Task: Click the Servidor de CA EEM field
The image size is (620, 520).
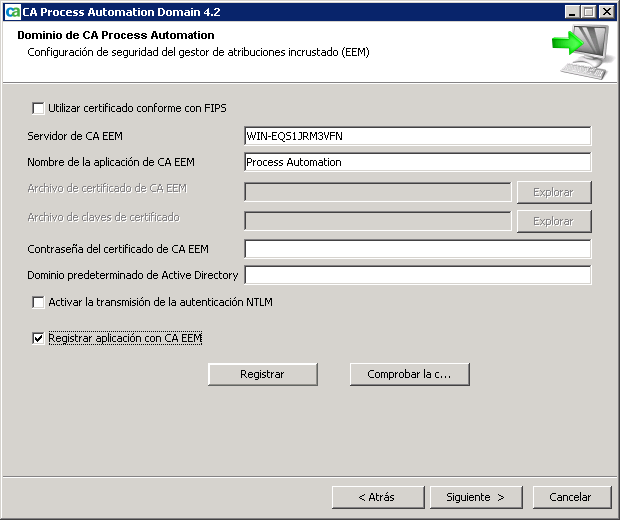Action: coord(417,136)
